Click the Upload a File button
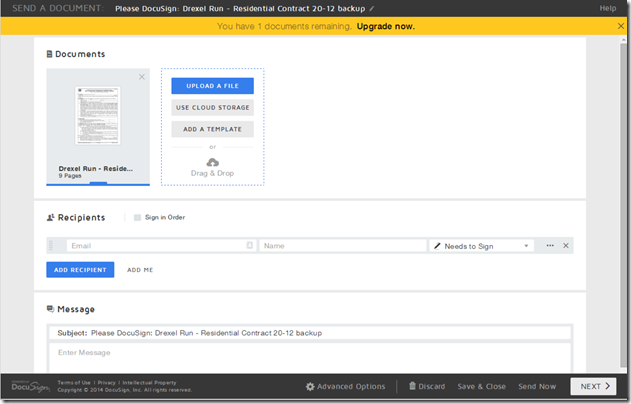The height and width of the screenshot is (404, 631). [x=212, y=86]
